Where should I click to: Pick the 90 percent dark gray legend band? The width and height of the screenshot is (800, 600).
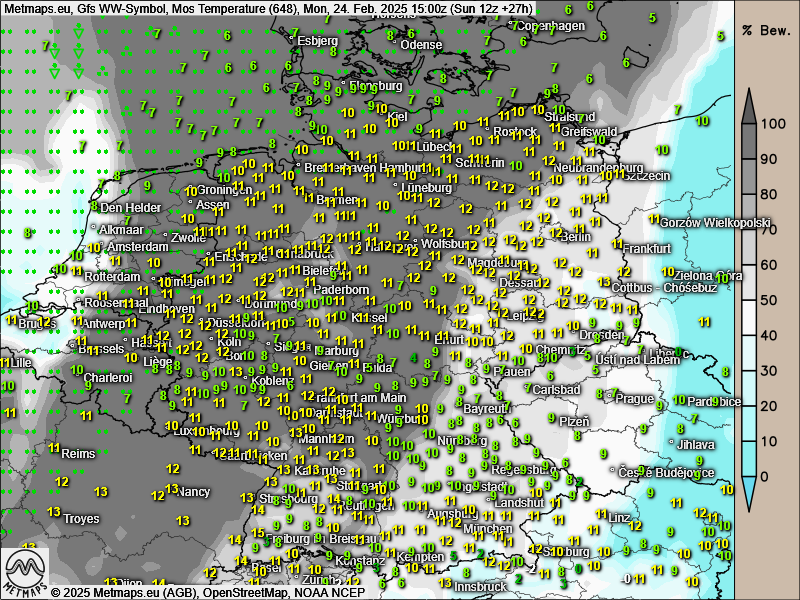click(x=750, y=159)
